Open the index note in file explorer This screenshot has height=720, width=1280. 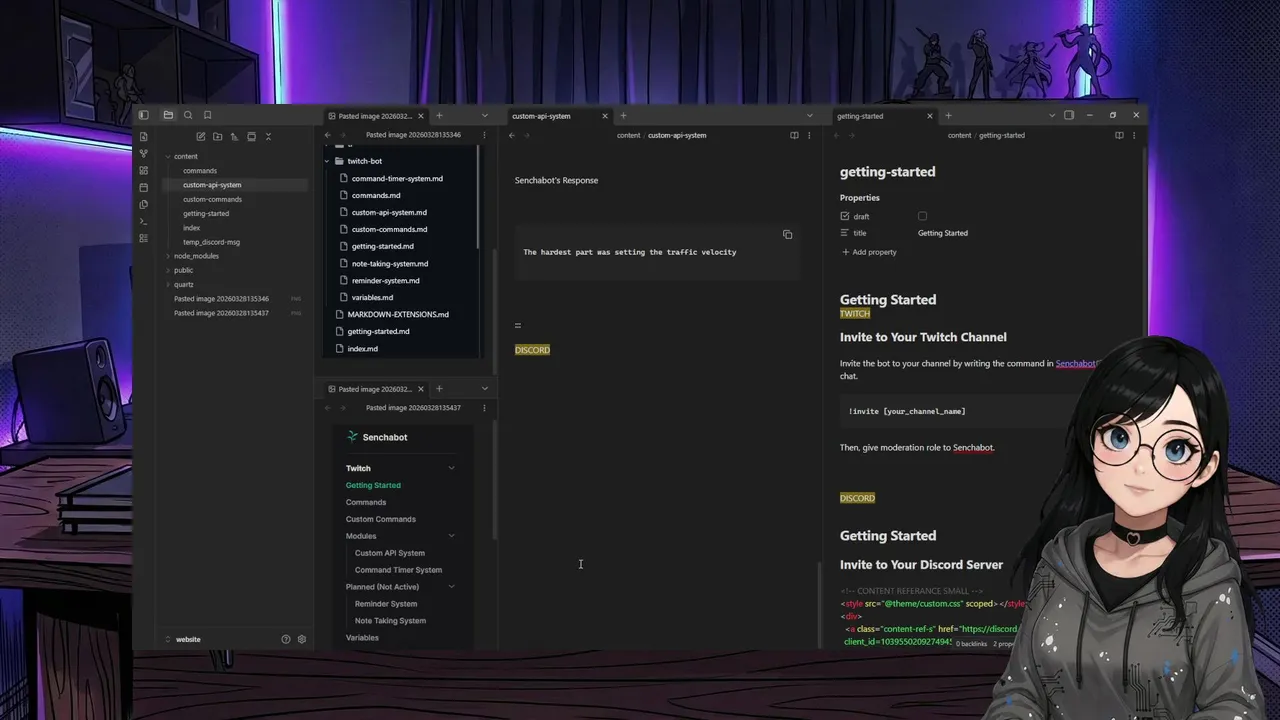click(x=191, y=228)
